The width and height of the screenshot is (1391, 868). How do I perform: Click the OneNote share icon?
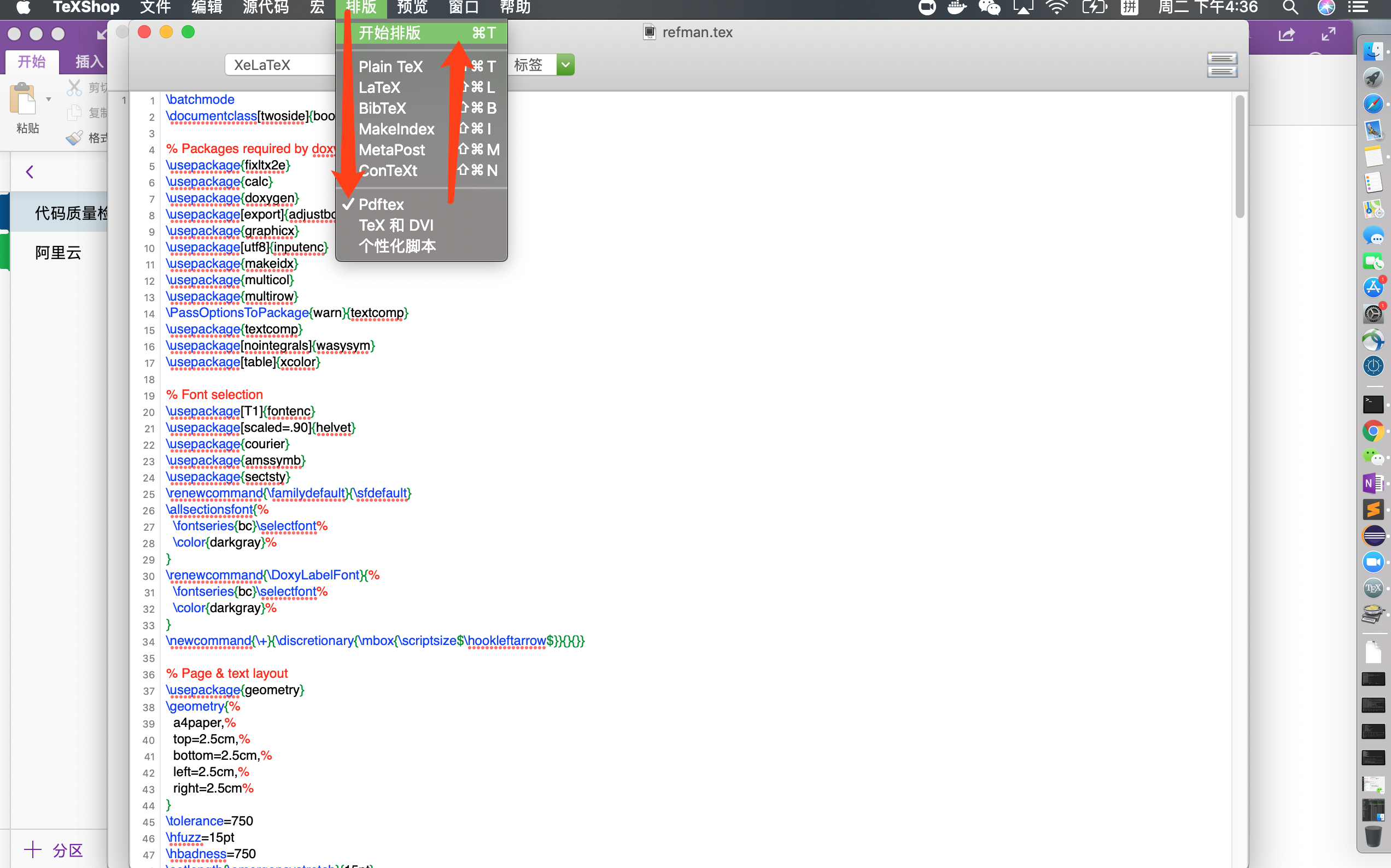[x=1287, y=35]
